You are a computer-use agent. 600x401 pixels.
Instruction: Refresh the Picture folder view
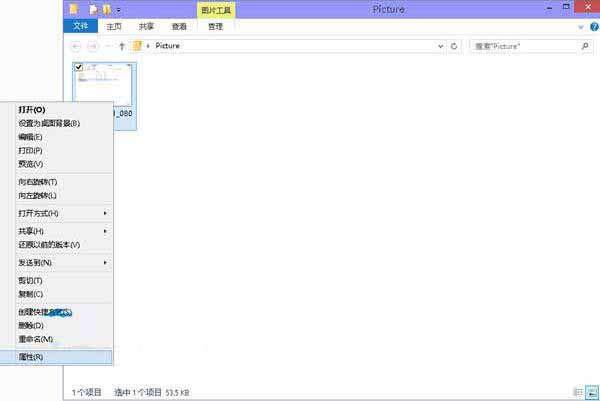point(455,46)
